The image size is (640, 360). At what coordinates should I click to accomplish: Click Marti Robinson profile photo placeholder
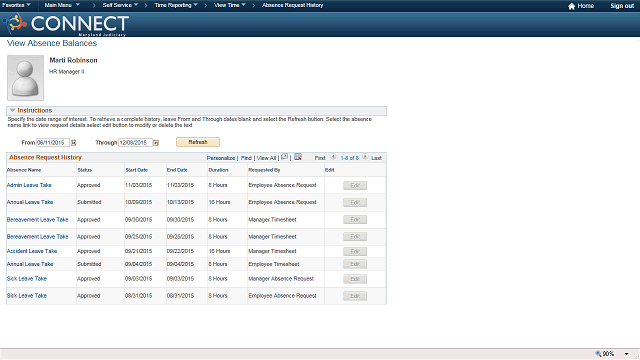coord(25,78)
